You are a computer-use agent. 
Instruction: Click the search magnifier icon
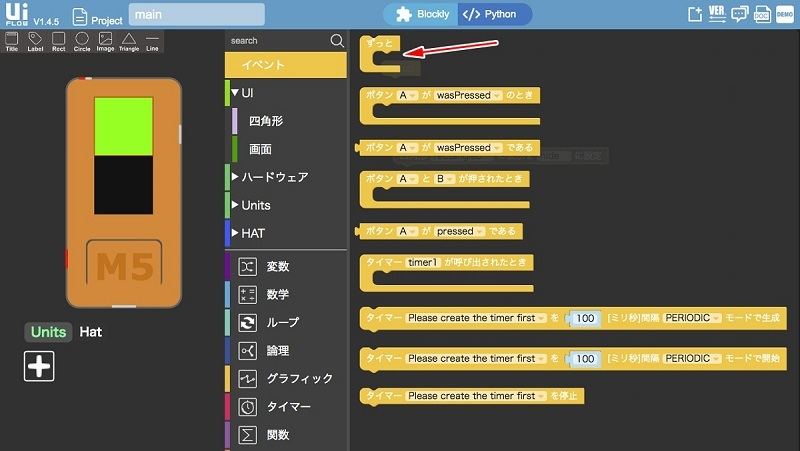(x=337, y=41)
